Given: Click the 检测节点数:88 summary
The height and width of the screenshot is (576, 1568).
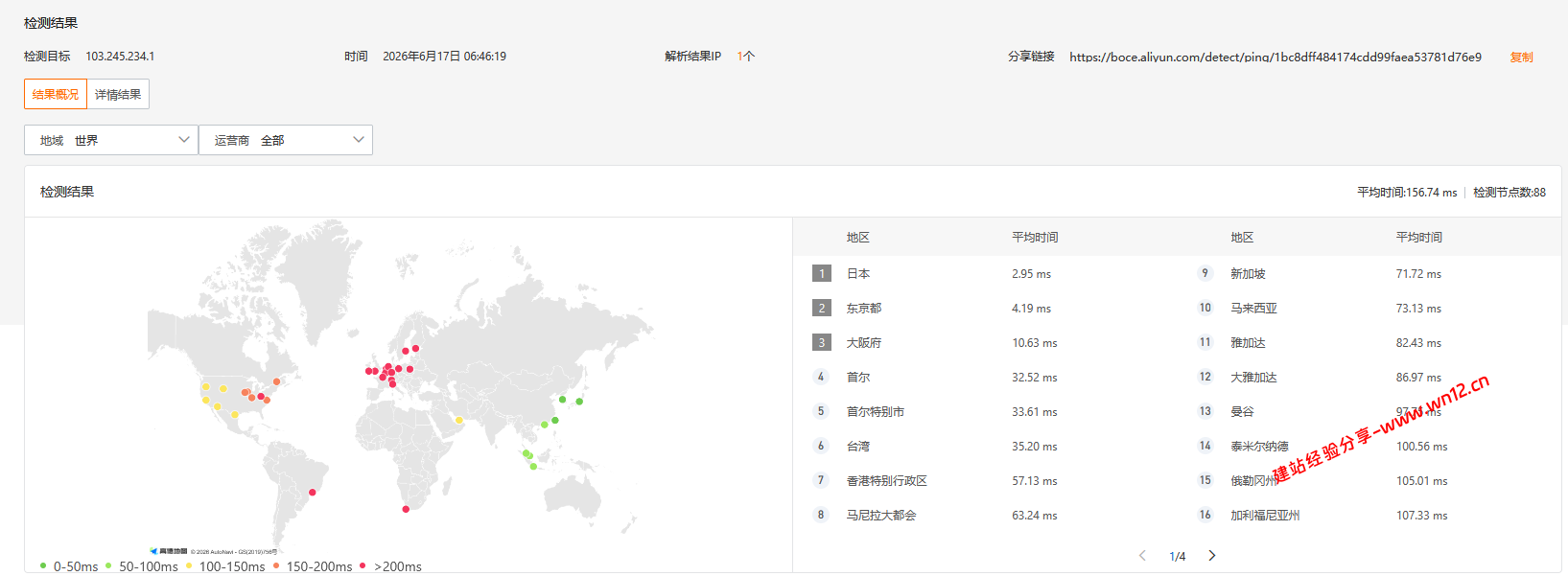Looking at the screenshot, I should coord(1509,193).
